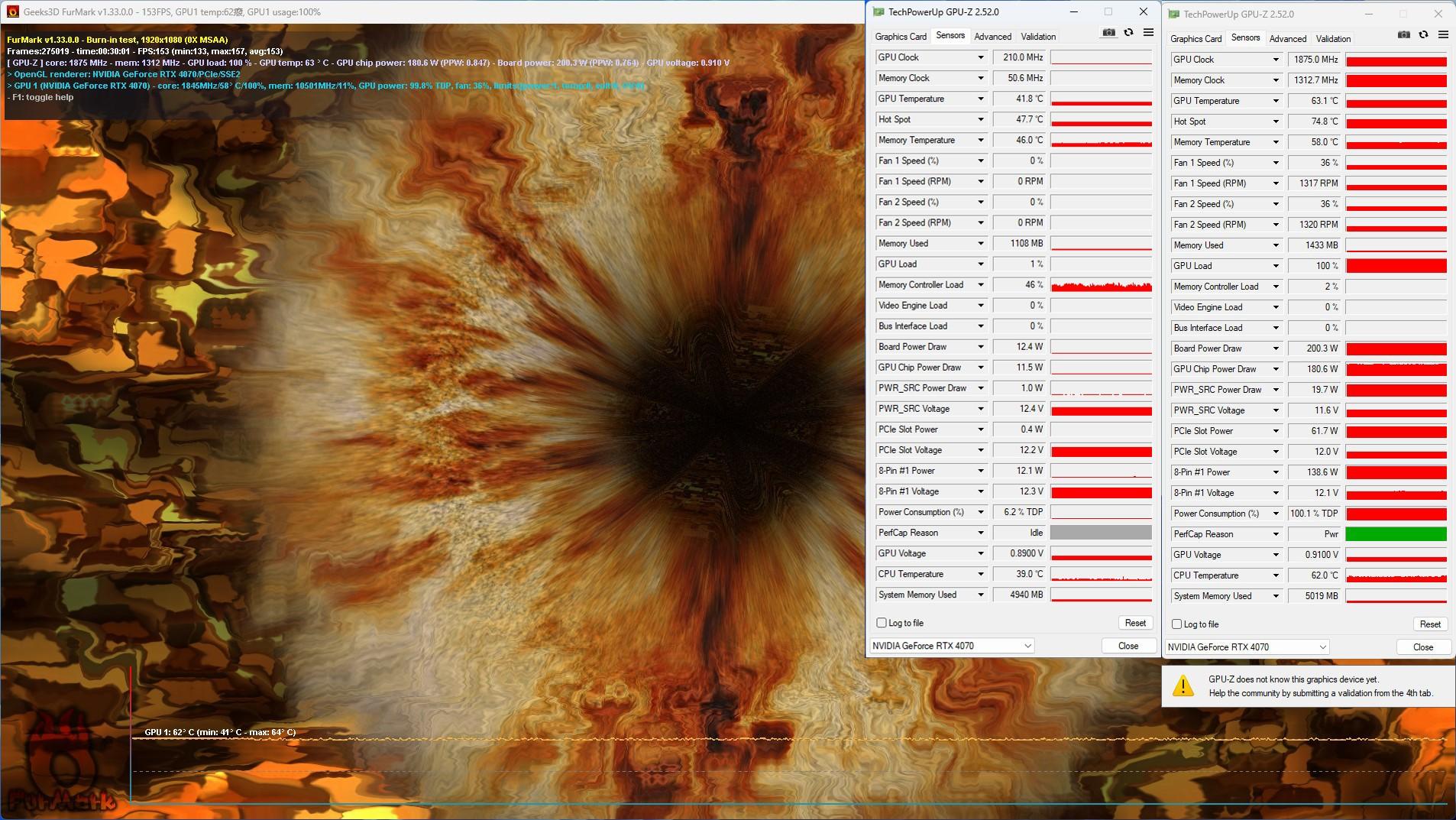Viewport: 1456px width, 820px height.
Task: Switch to Graphics Card tab in left GPU-Z
Action: [901, 37]
